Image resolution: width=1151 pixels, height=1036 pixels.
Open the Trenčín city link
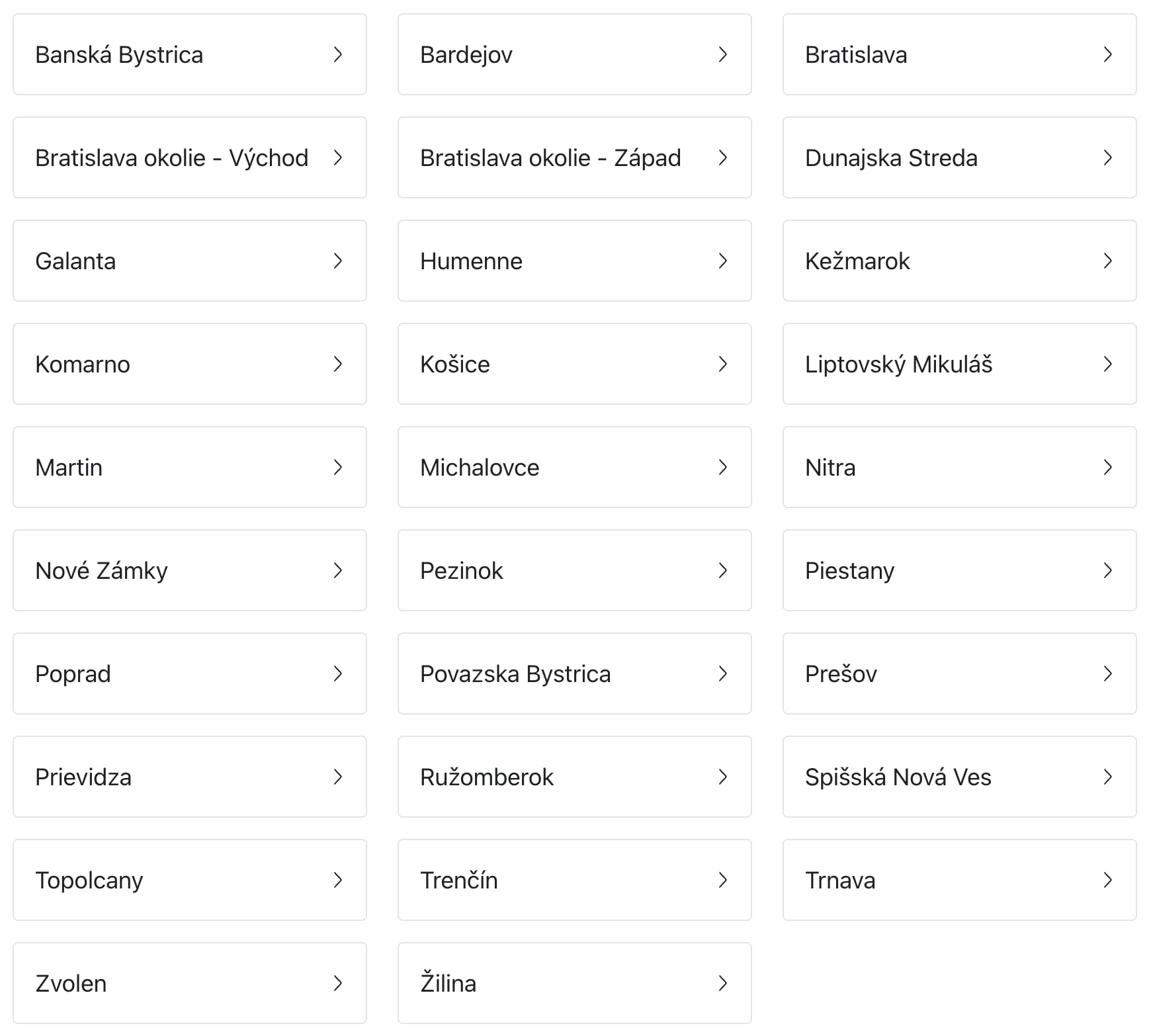(x=574, y=880)
